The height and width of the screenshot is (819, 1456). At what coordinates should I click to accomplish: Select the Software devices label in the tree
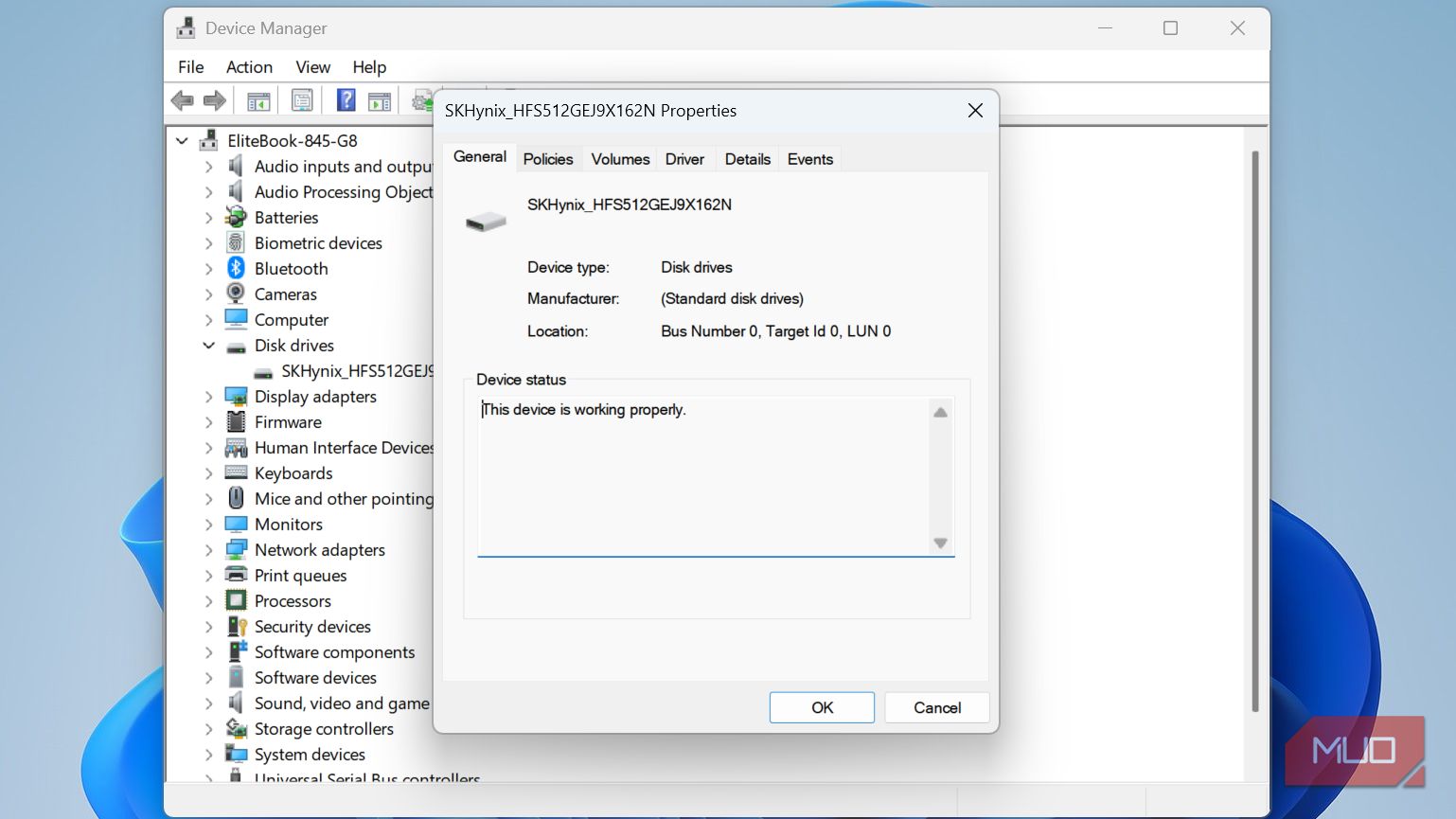[x=315, y=678]
